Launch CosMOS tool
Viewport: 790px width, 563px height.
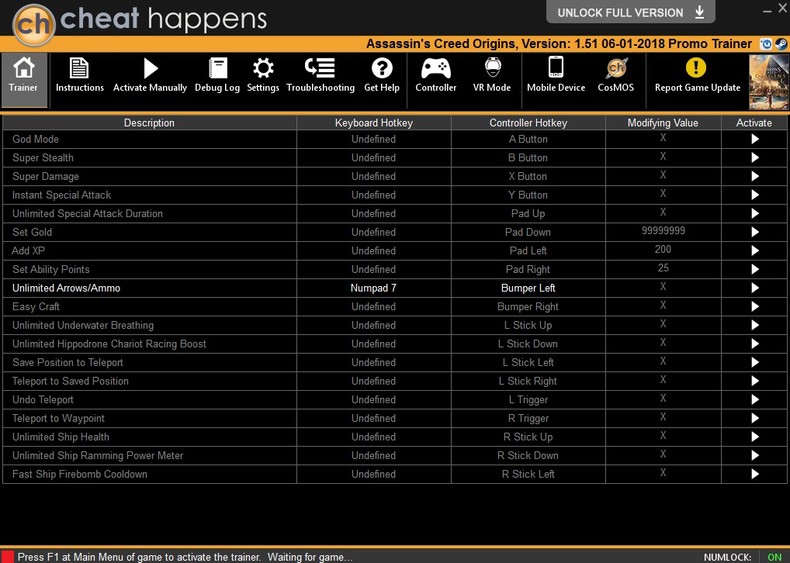(x=617, y=76)
